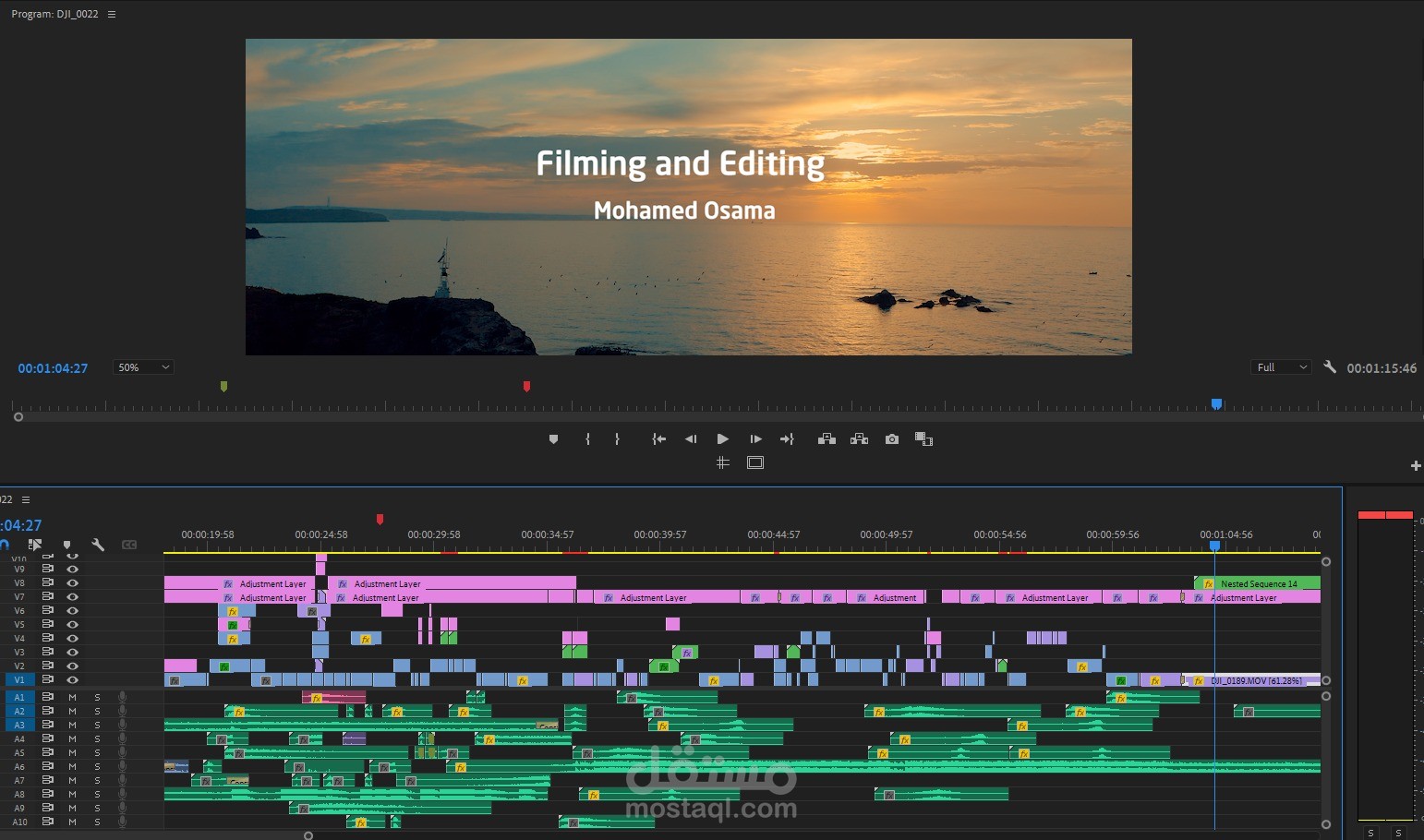Screen dimensions: 1424x840
Task: Step forward one frame
Action: click(x=755, y=439)
